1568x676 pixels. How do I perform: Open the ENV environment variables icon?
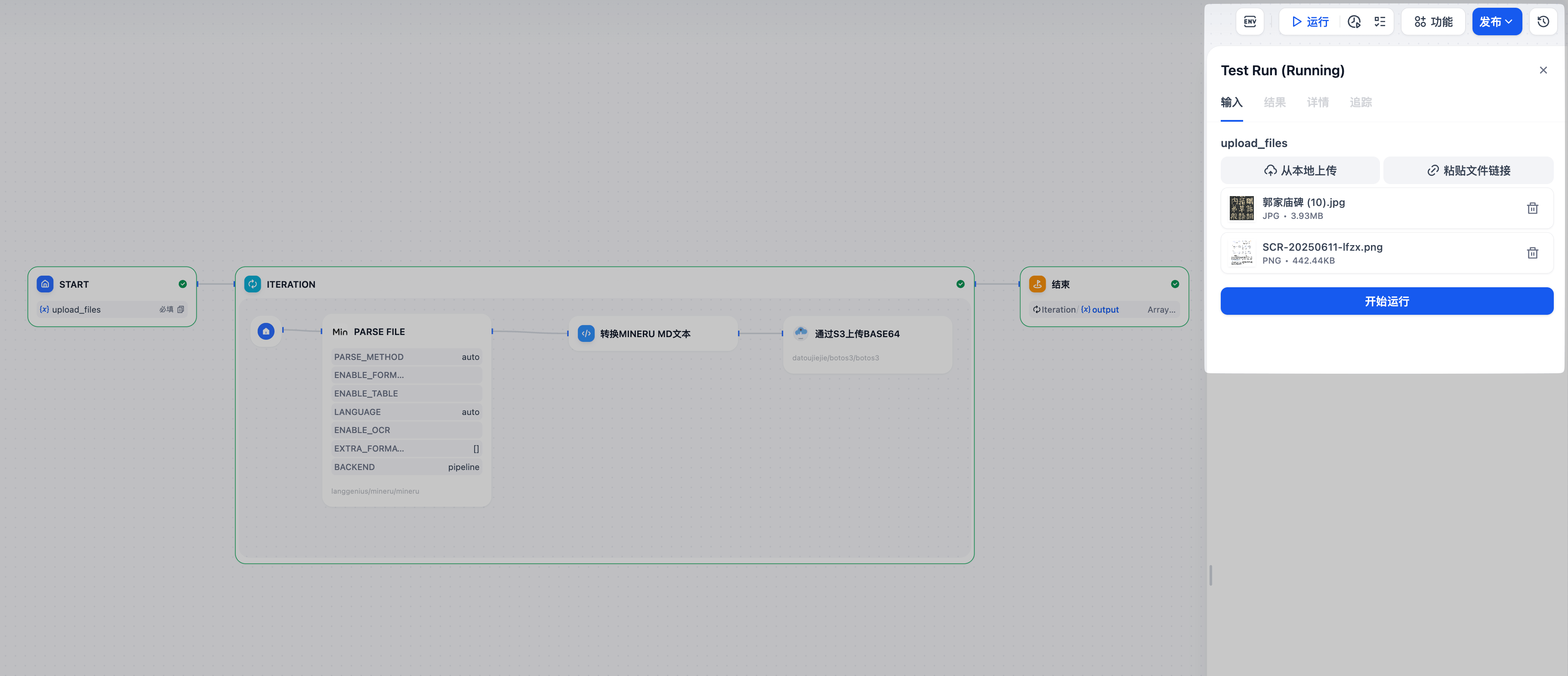pyautogui.click(x=1250, y=22)
